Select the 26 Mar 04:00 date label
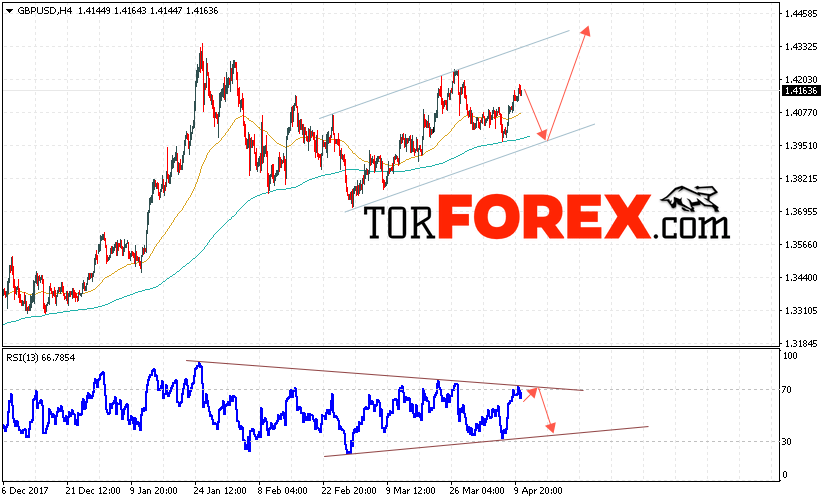Screen dimensions: 822x502 pyautogui.click(x=477, y=491)
